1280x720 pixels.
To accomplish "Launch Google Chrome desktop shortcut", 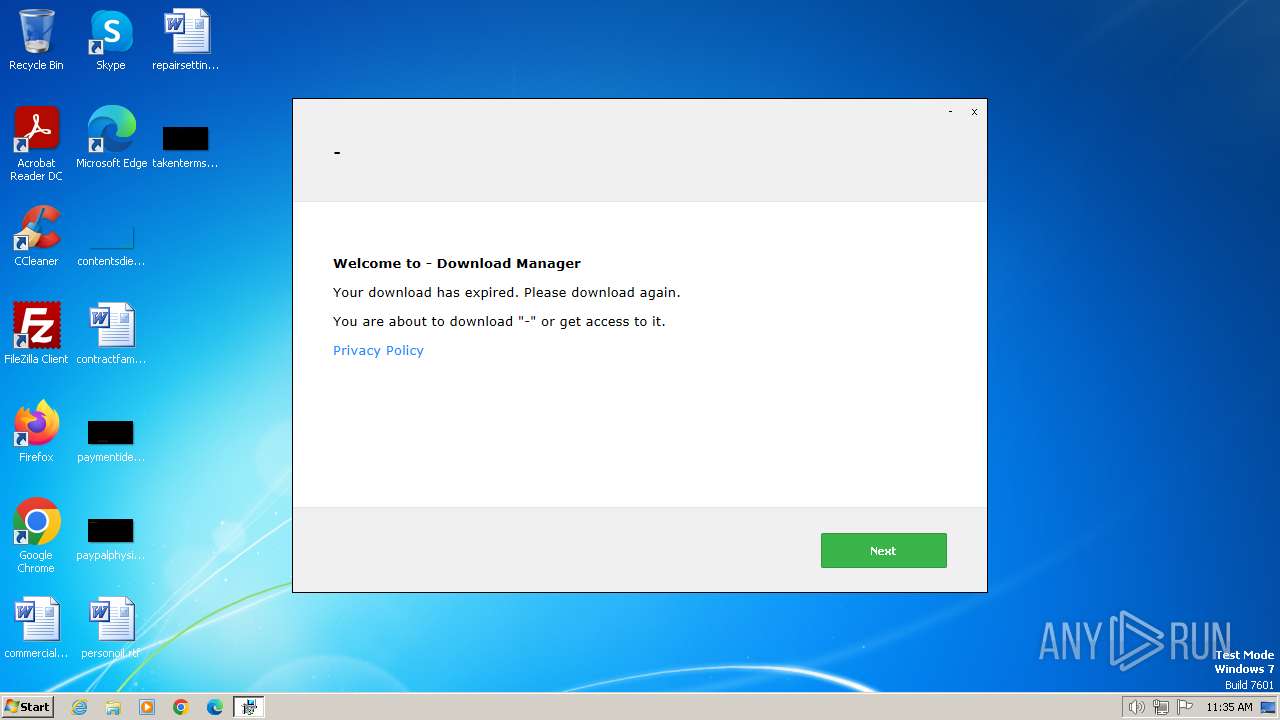I will click(x=36, y=536).
